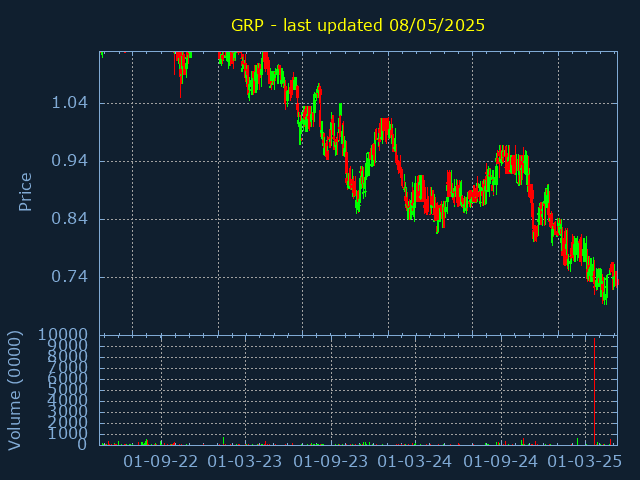Click the 01-03-23 date label

point(244,462)
